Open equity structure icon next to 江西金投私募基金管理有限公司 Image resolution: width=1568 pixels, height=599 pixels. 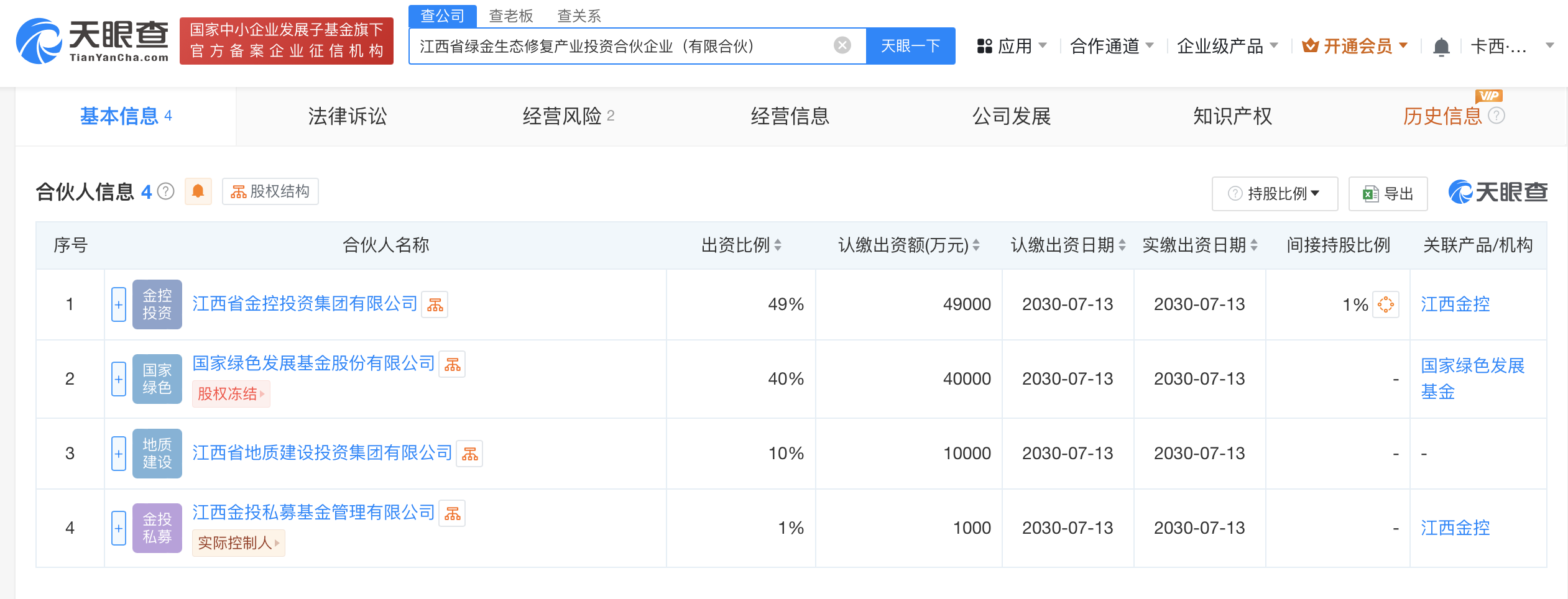point(453,513)
